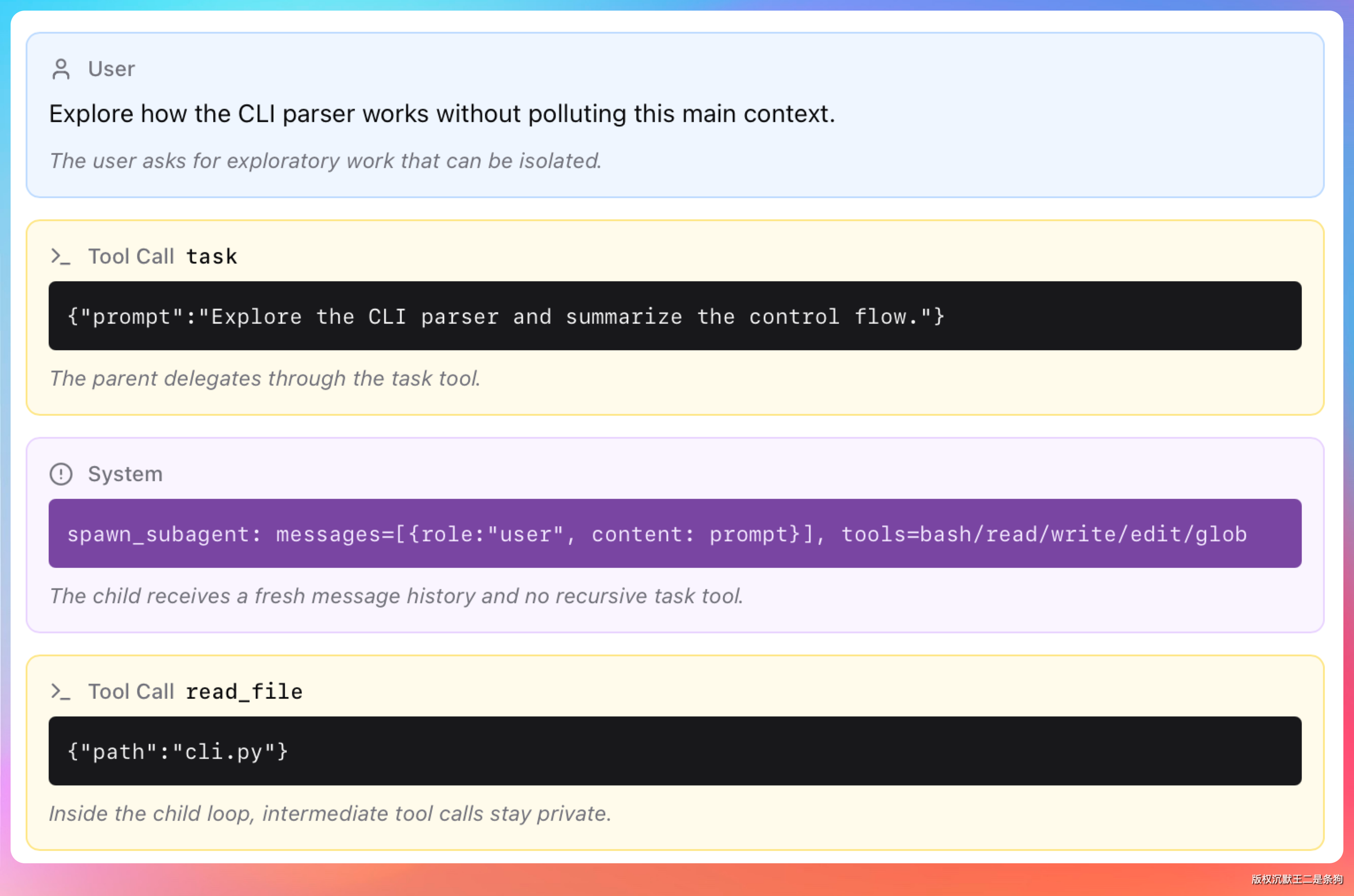Screen dimensions: 1354x896
Task: Select the User label heading
Action: pyautogui.click(x=112, y=69)
